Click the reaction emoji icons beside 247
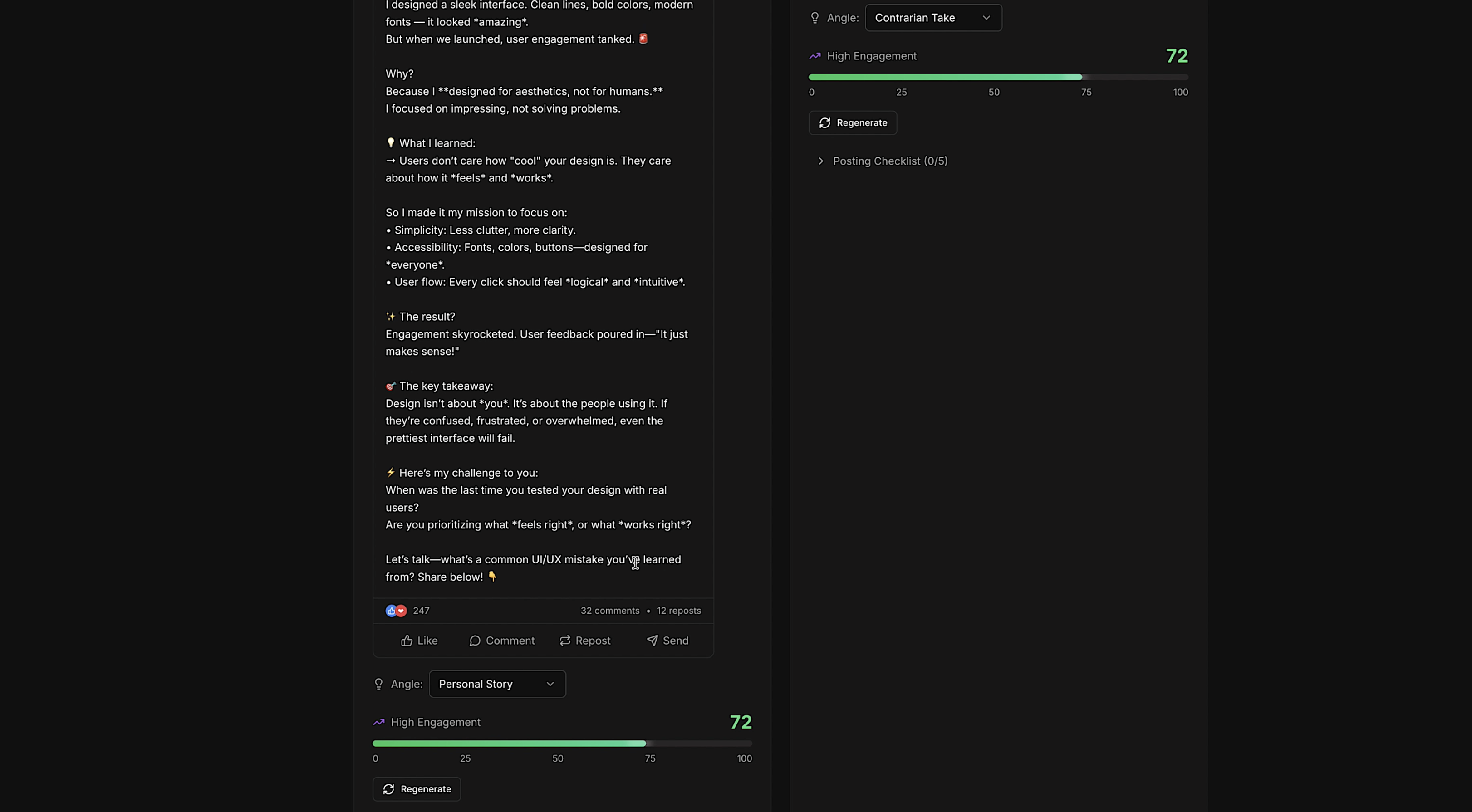The width and height of the screenshot is (1472, 812). pos(395,611)
